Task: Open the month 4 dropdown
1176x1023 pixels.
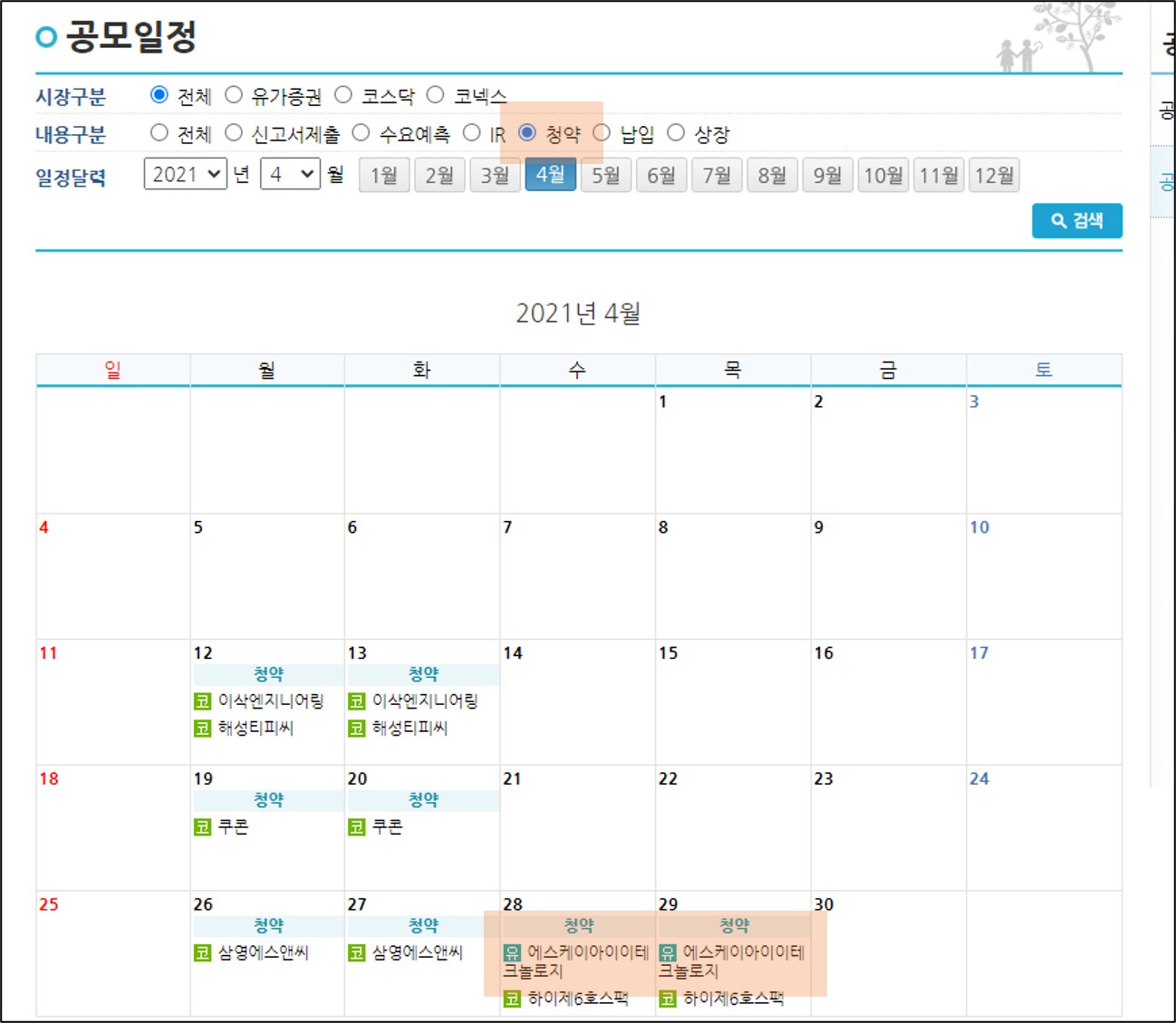Action: pos(291,174)
